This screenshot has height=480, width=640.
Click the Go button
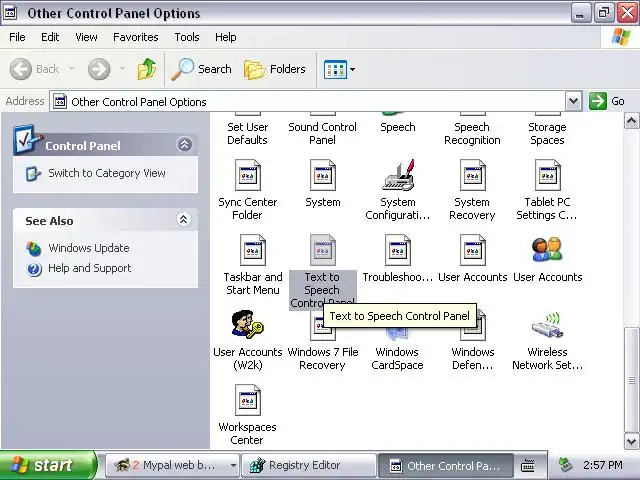607,101
